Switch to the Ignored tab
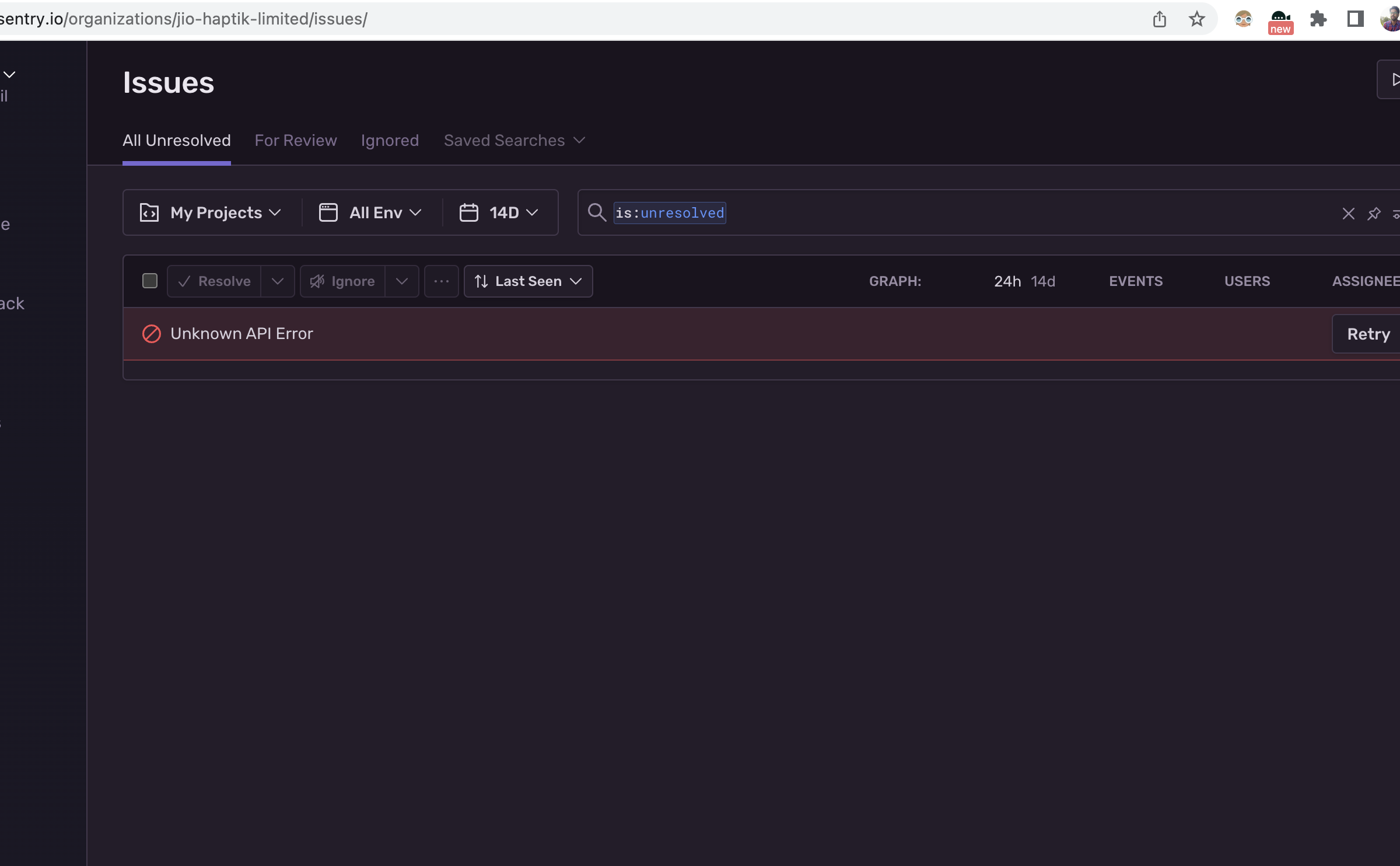The image size is (1400, 866). click(390, 141)
